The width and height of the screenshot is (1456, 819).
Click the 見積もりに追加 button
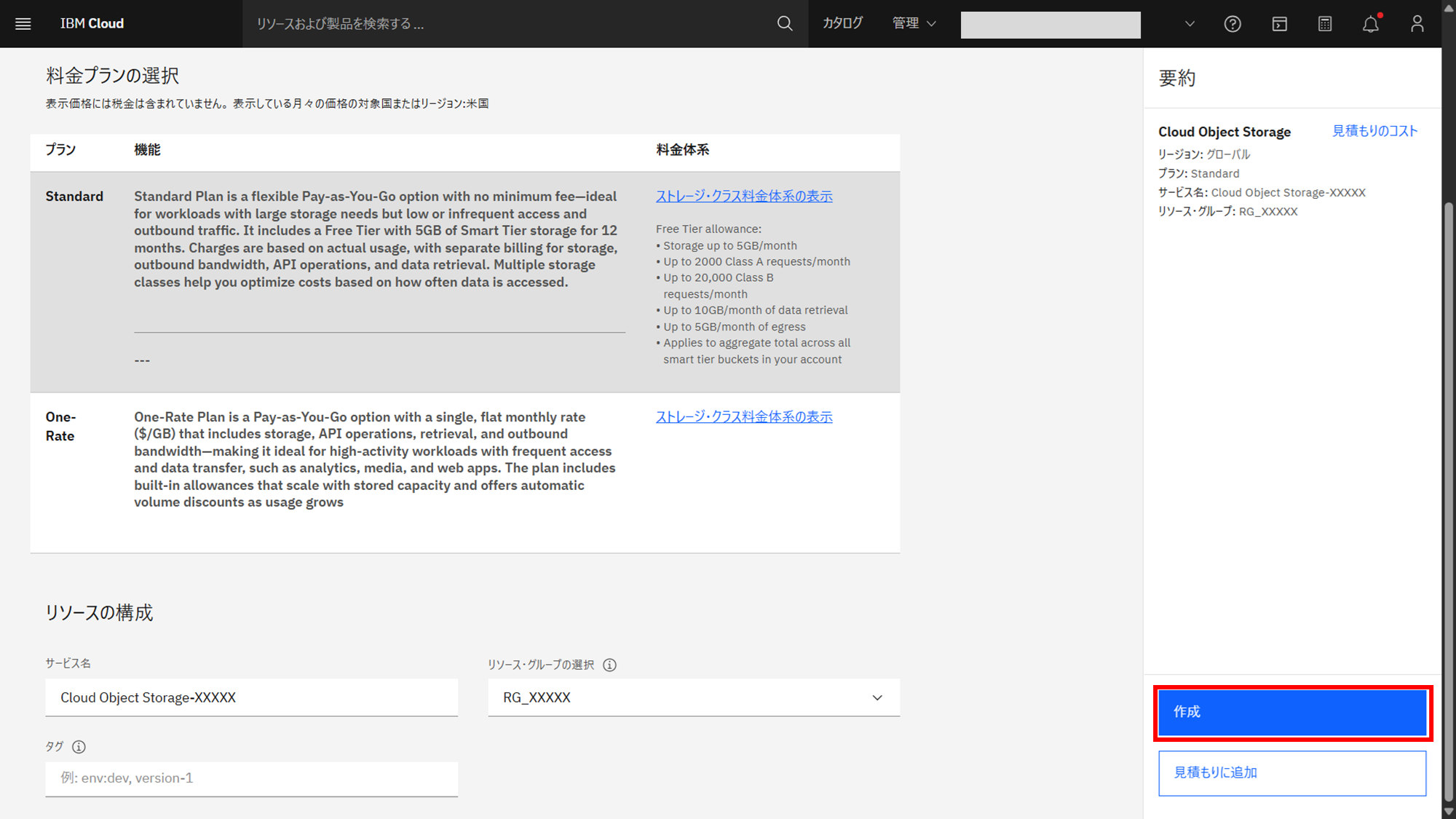pos(1291,773)
